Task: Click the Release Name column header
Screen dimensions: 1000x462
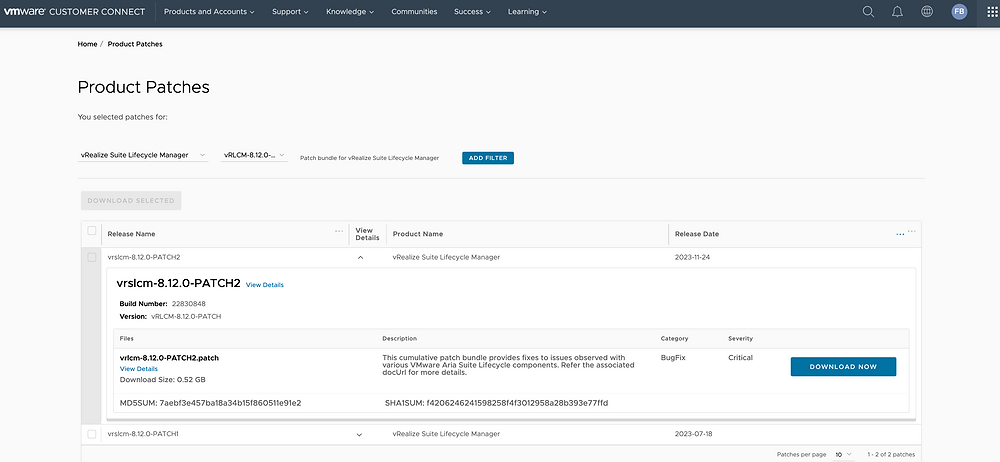Action: (131, 234)
